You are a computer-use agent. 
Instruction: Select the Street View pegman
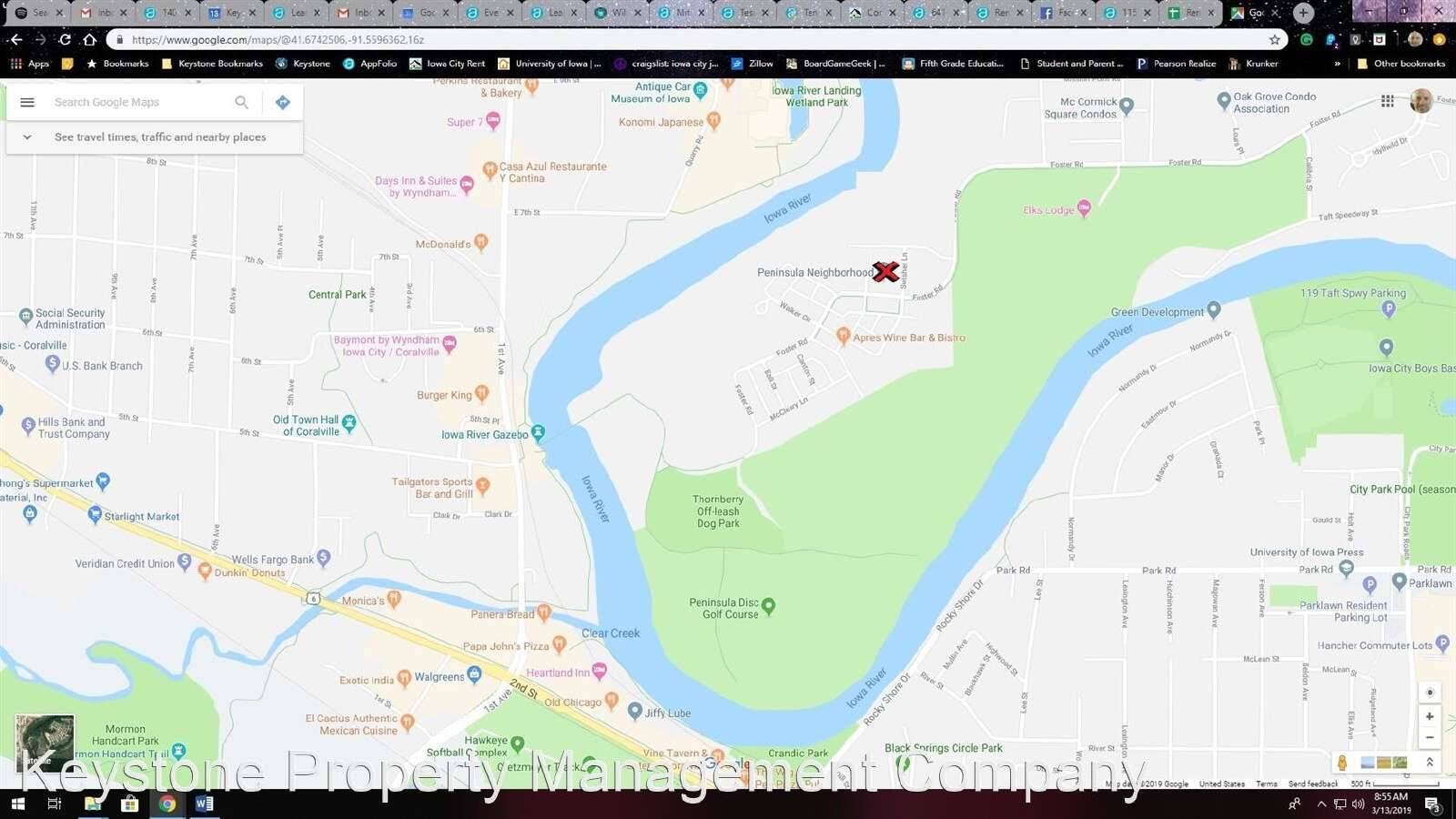coord(1341,763)
